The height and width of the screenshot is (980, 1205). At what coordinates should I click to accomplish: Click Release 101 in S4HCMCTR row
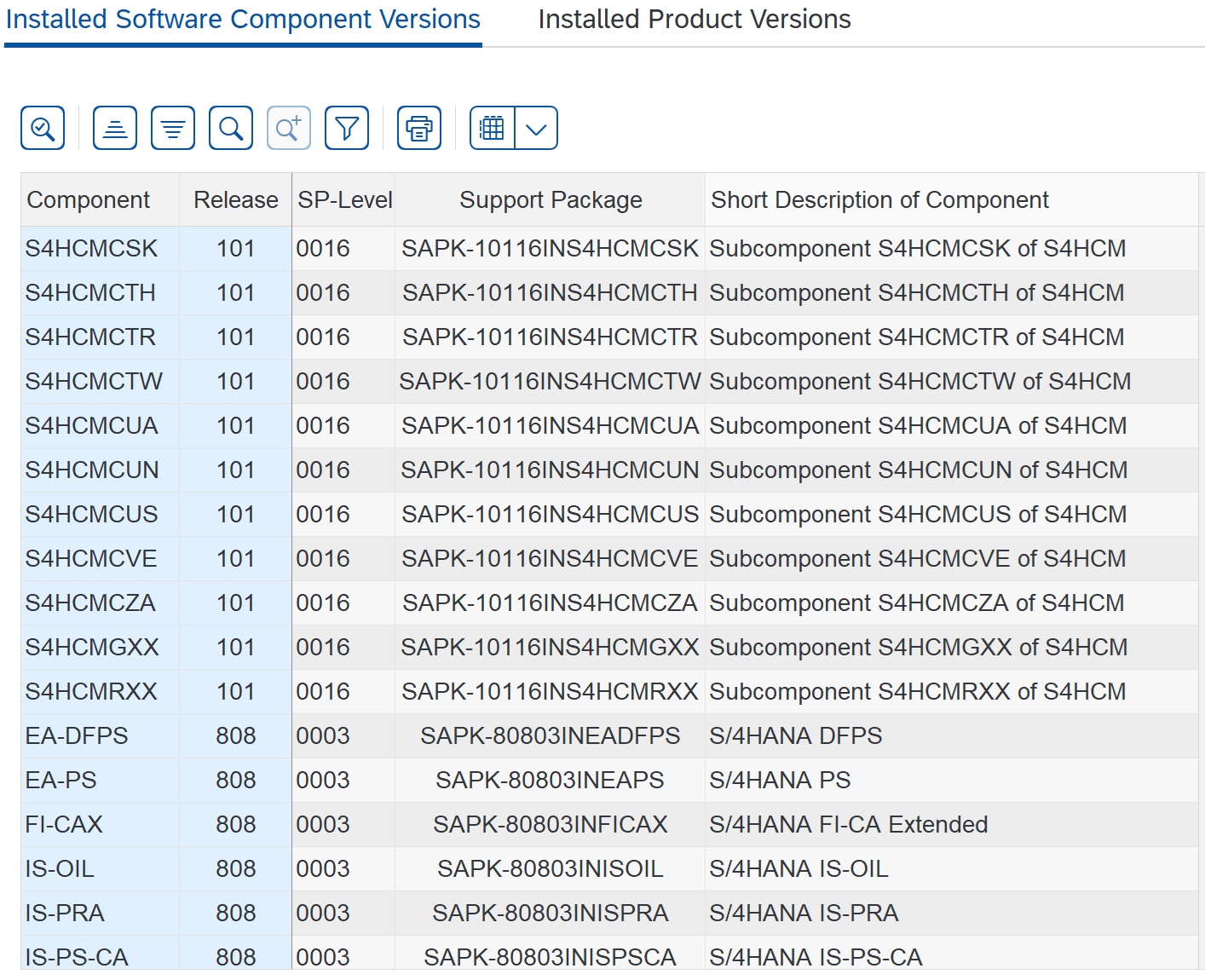236,337
